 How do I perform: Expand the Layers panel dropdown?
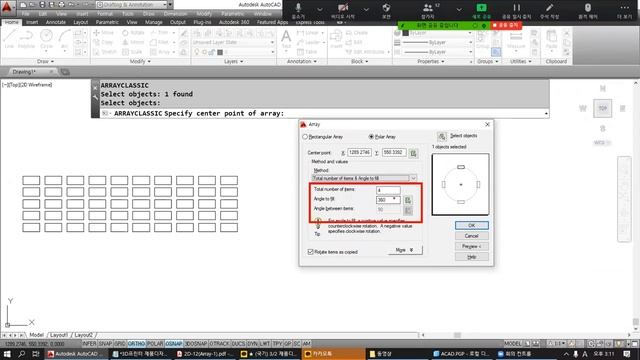click(x=233, y=62)
